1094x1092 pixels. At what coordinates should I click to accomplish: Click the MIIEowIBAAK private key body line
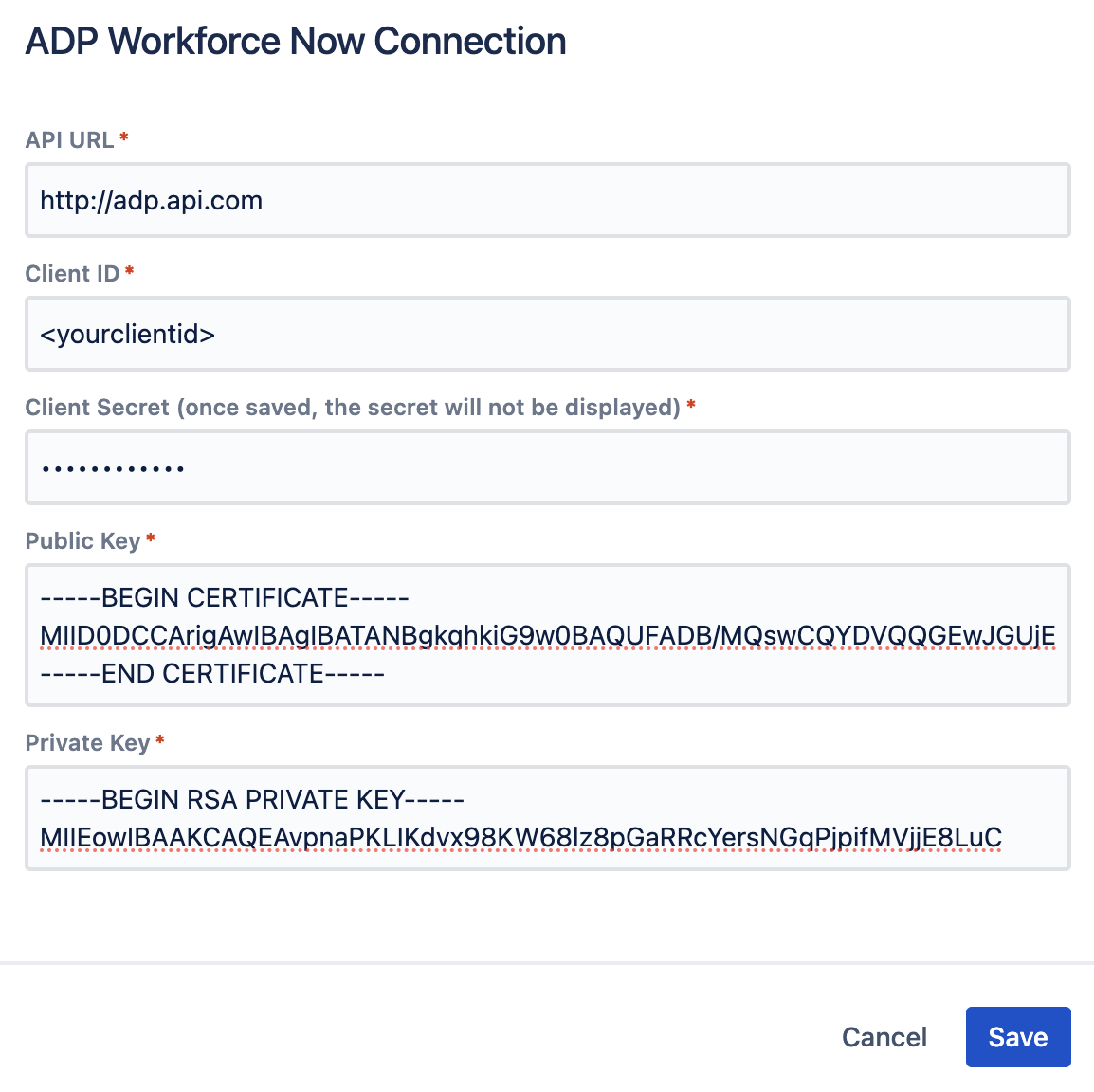click(x=520, y=837)
